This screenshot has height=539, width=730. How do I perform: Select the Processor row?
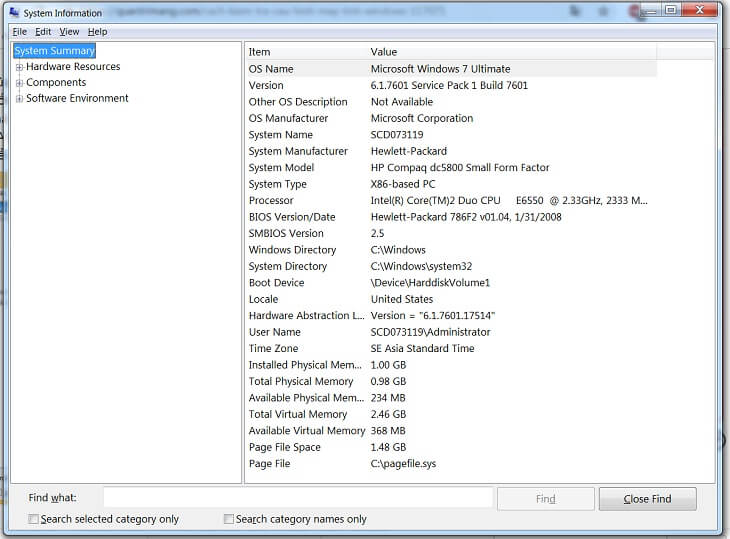(452, 200)
